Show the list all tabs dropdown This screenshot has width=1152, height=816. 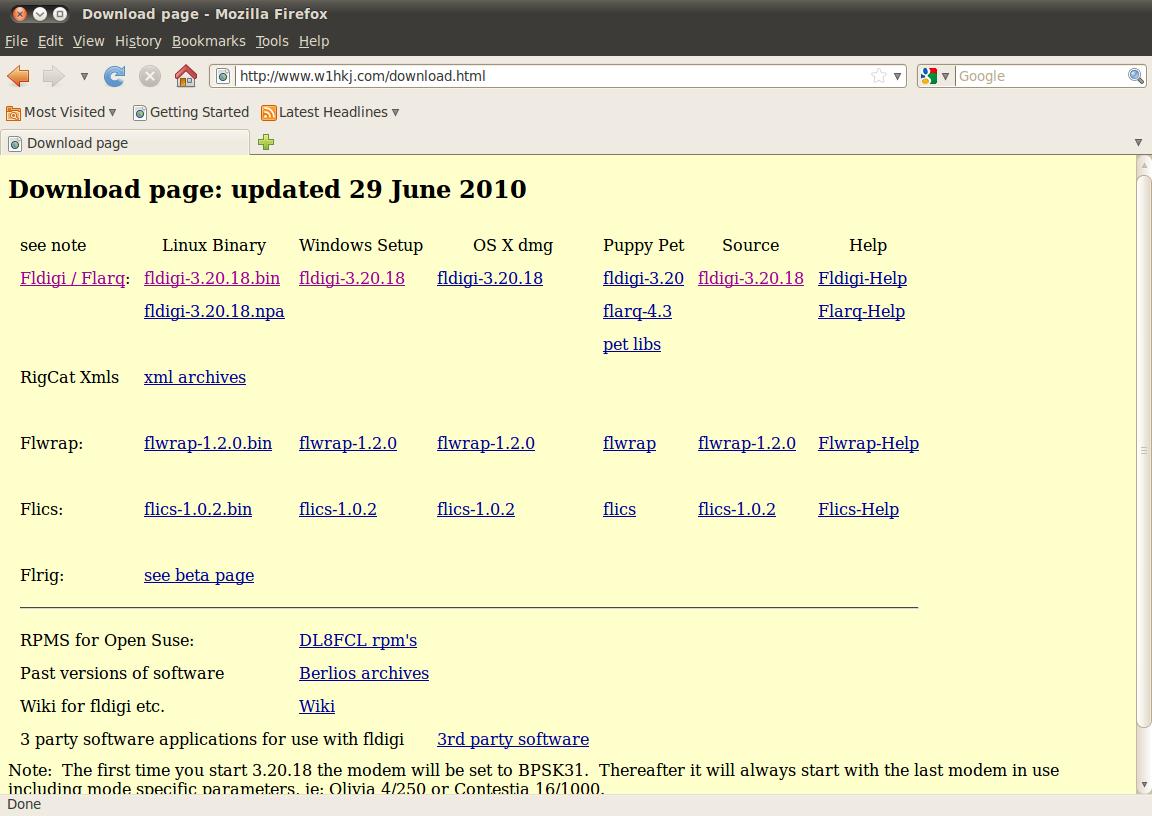[1138, 142]
